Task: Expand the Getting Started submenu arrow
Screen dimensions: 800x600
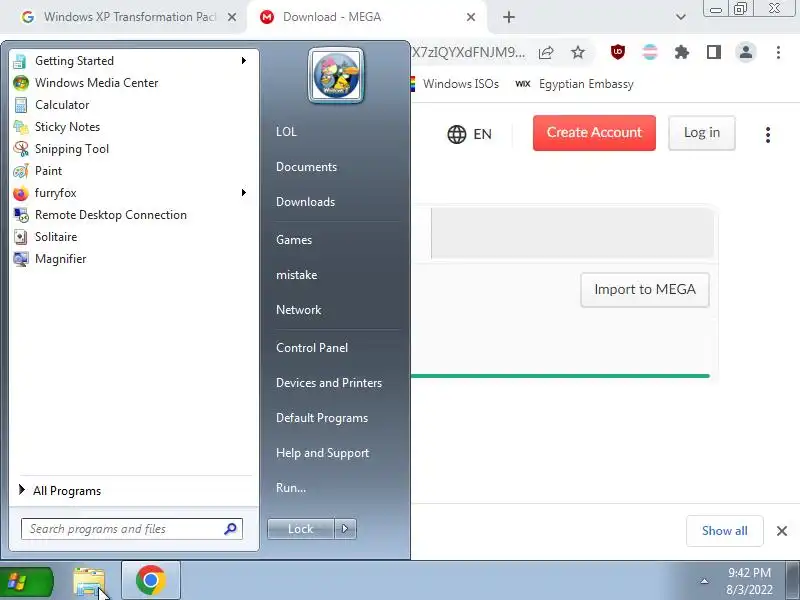Action: coord(244,61)
